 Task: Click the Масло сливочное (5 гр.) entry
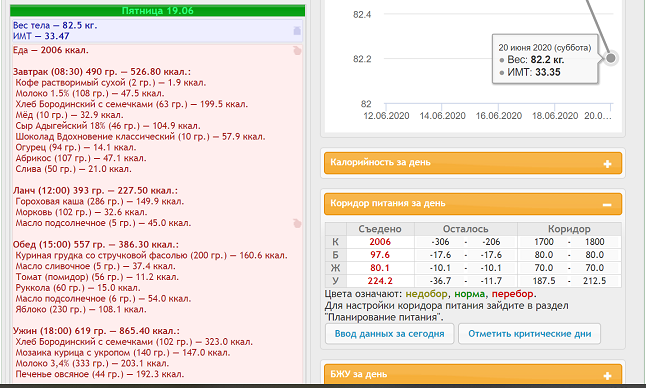95,266
